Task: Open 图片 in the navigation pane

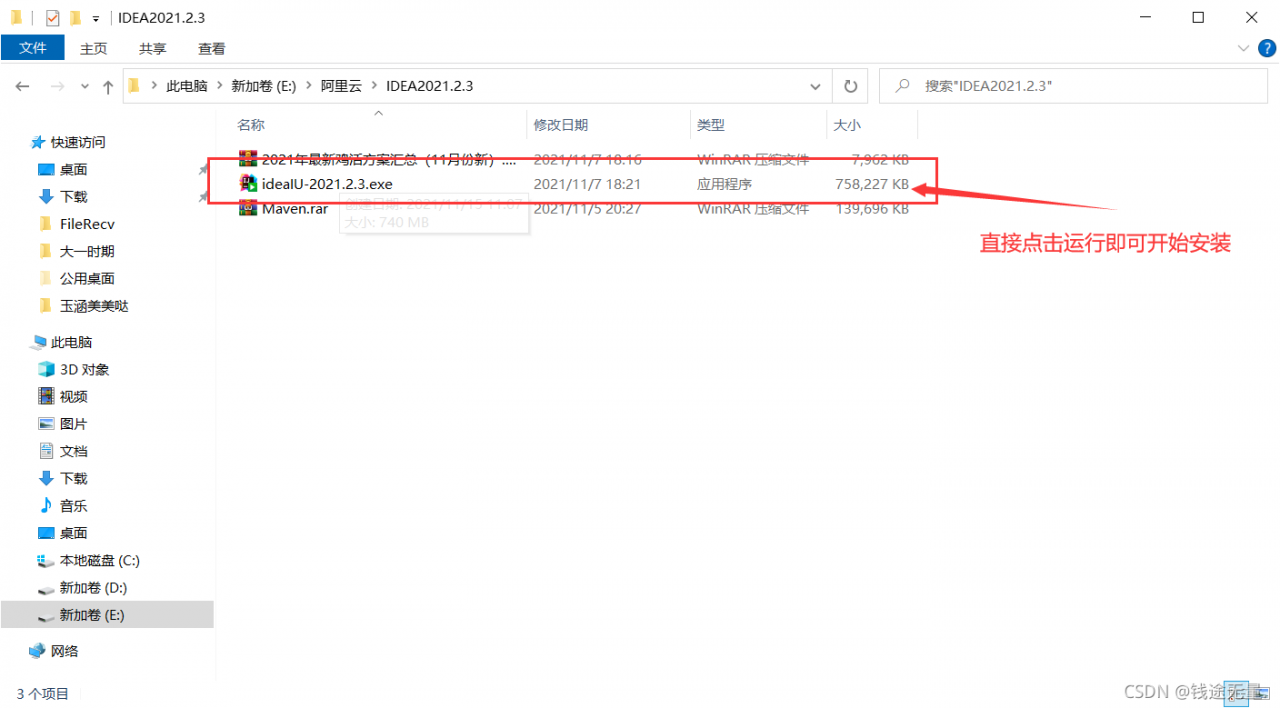Action: click(x=73, y=424)
